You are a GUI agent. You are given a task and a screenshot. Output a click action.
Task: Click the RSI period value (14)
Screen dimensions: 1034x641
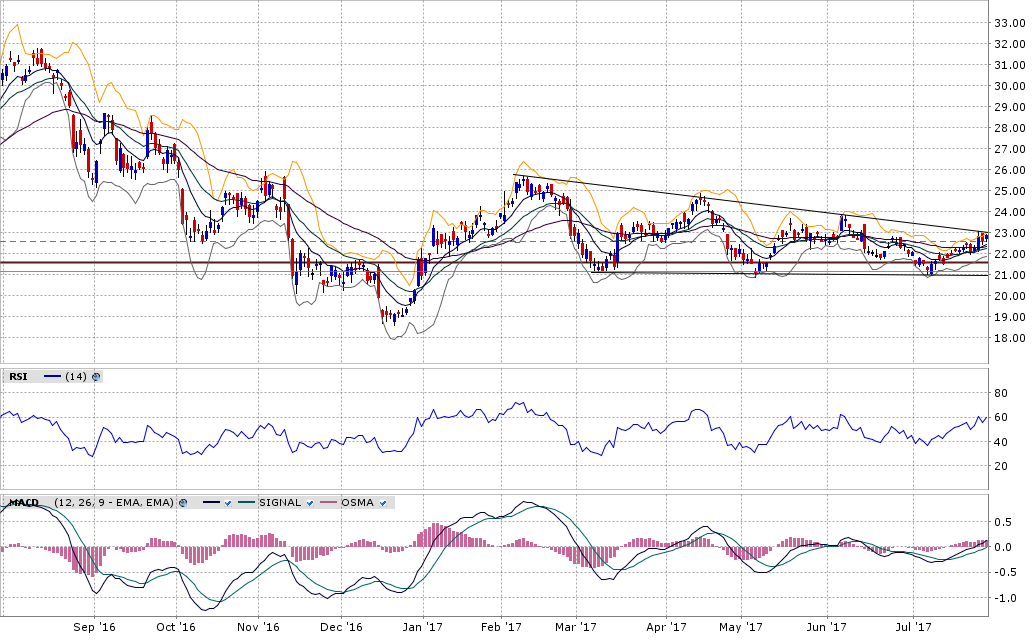point(77,377)
